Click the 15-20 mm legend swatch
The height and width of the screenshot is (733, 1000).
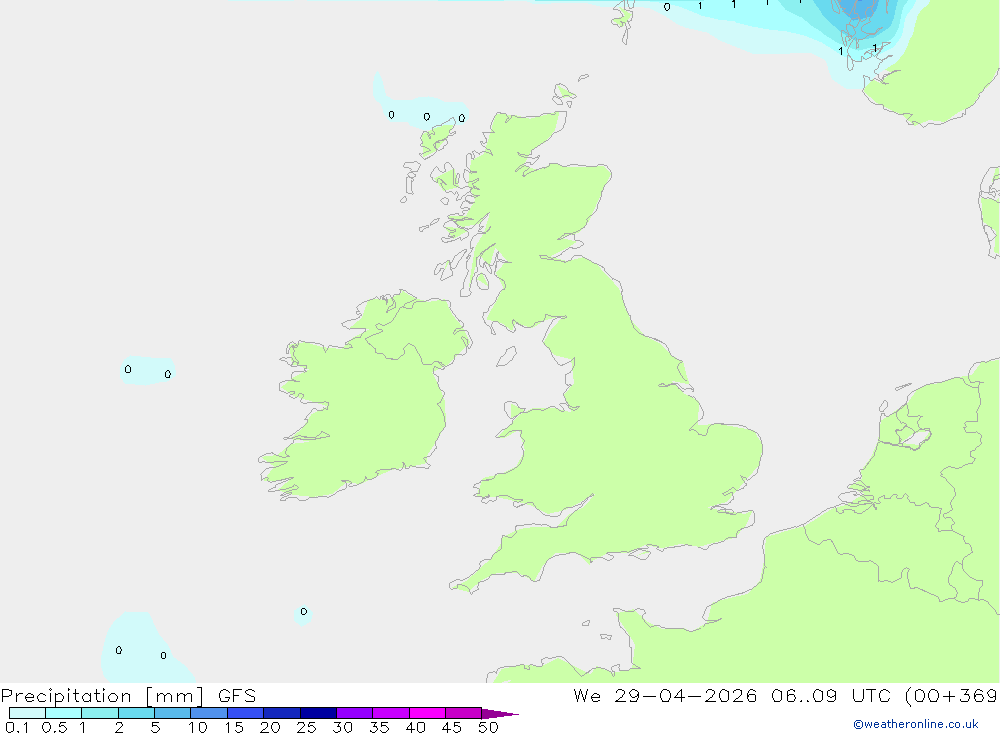[x=246, y=713]
